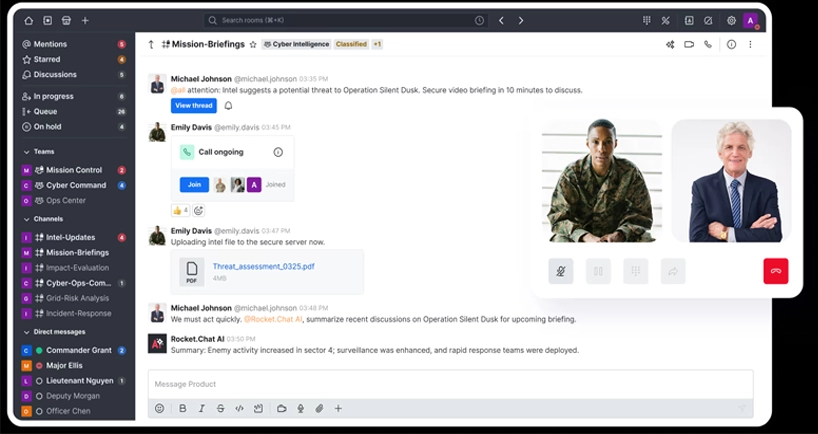Create new with the plus icon in top bar
Image resolution: width=818 pixels, height=434 pixels.
pos(85,20)
